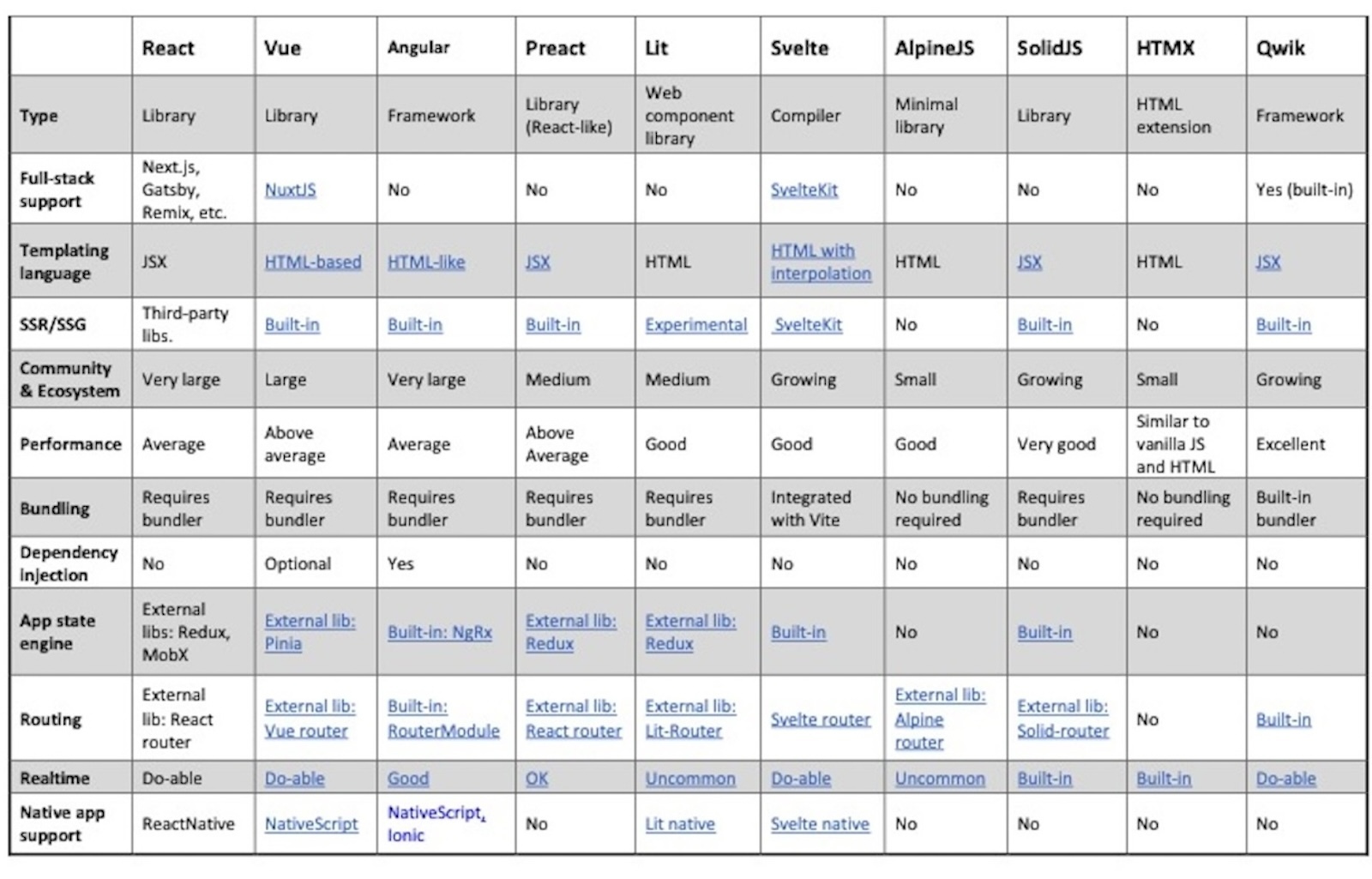
Task: Open the HTML with interpolation link
Action: [x=820, y=262]
